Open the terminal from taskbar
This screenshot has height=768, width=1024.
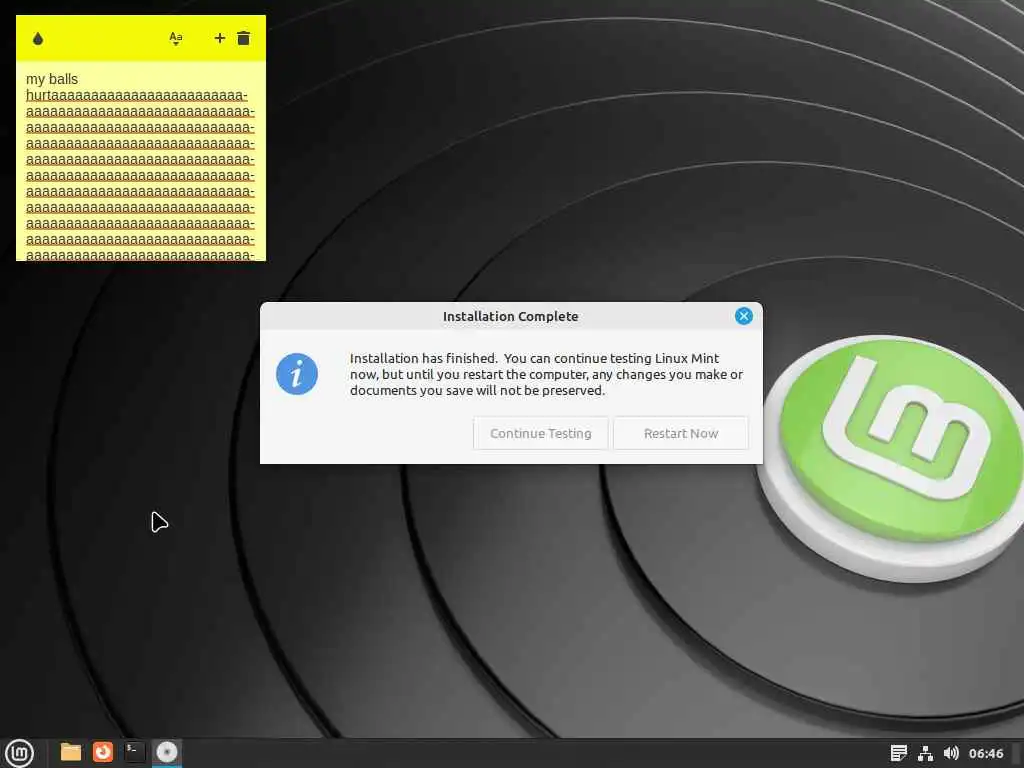[x=135, y=752]
